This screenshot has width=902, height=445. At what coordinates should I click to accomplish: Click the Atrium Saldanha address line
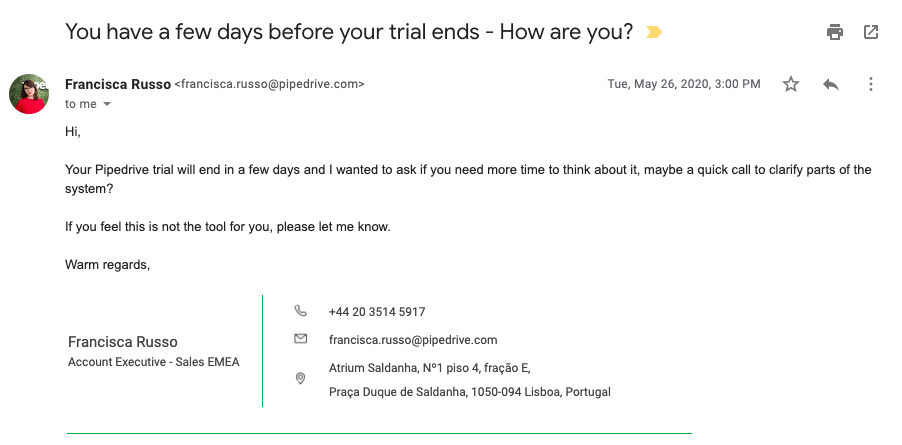click(x=430, y=367)
